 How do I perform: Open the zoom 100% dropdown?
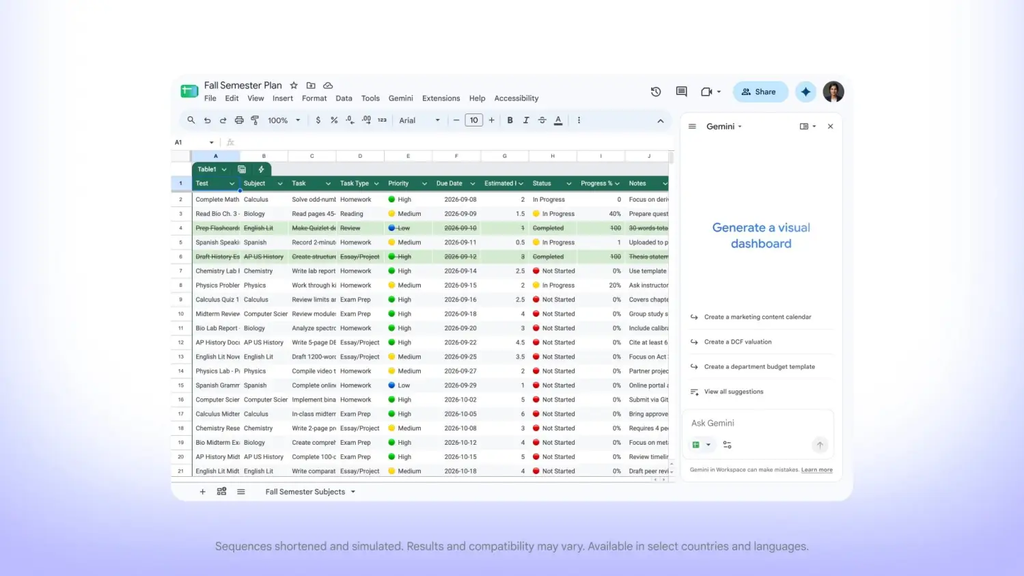pyautogui.click(x=284, y=120)
